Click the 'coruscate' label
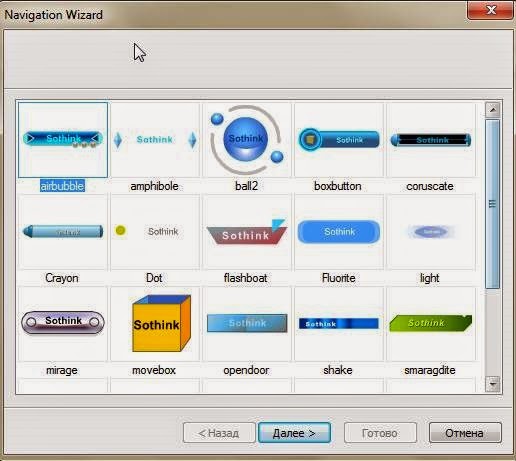 [x=430, y=186]
